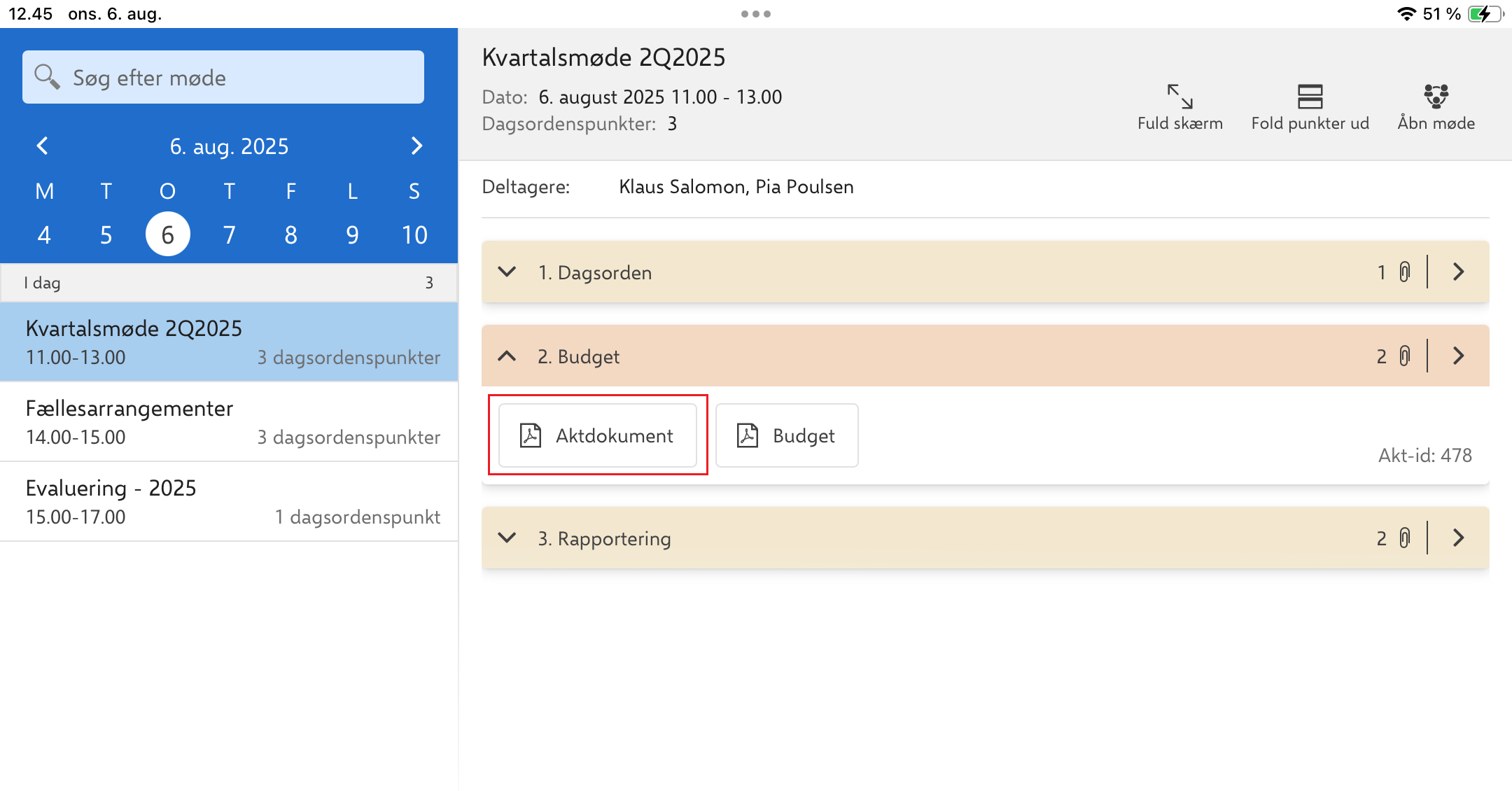Click the paperclip icon on Rapportering row
1512x791 pixels.
tap(1404, 538)
